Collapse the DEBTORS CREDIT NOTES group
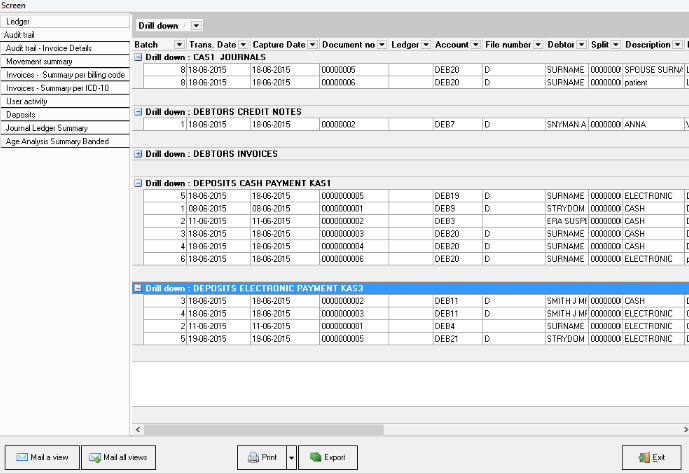The height and width of the screenshot is (474, 689). (138, 111)
